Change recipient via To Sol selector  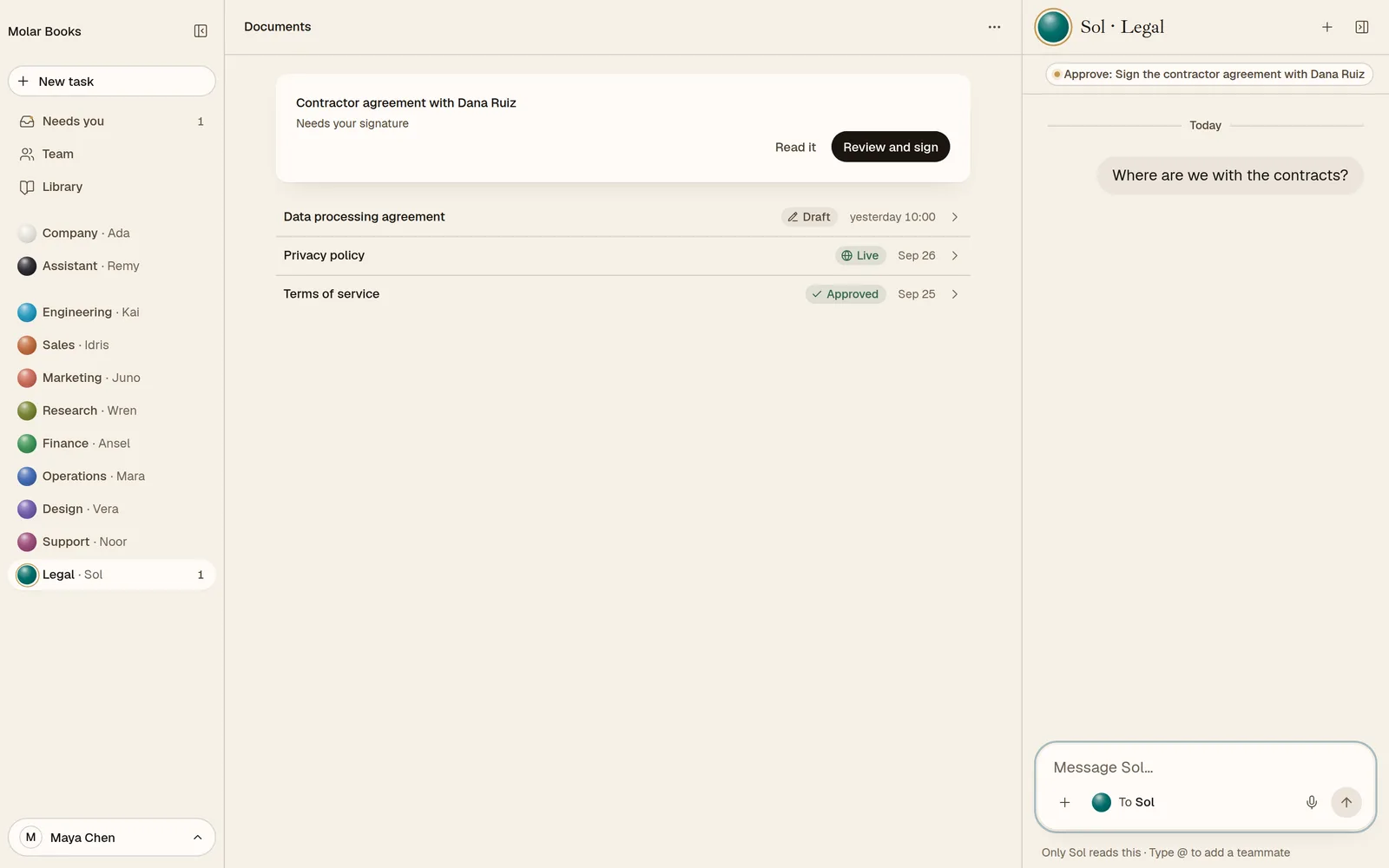pyautogui.click(x=1123, y=802)
